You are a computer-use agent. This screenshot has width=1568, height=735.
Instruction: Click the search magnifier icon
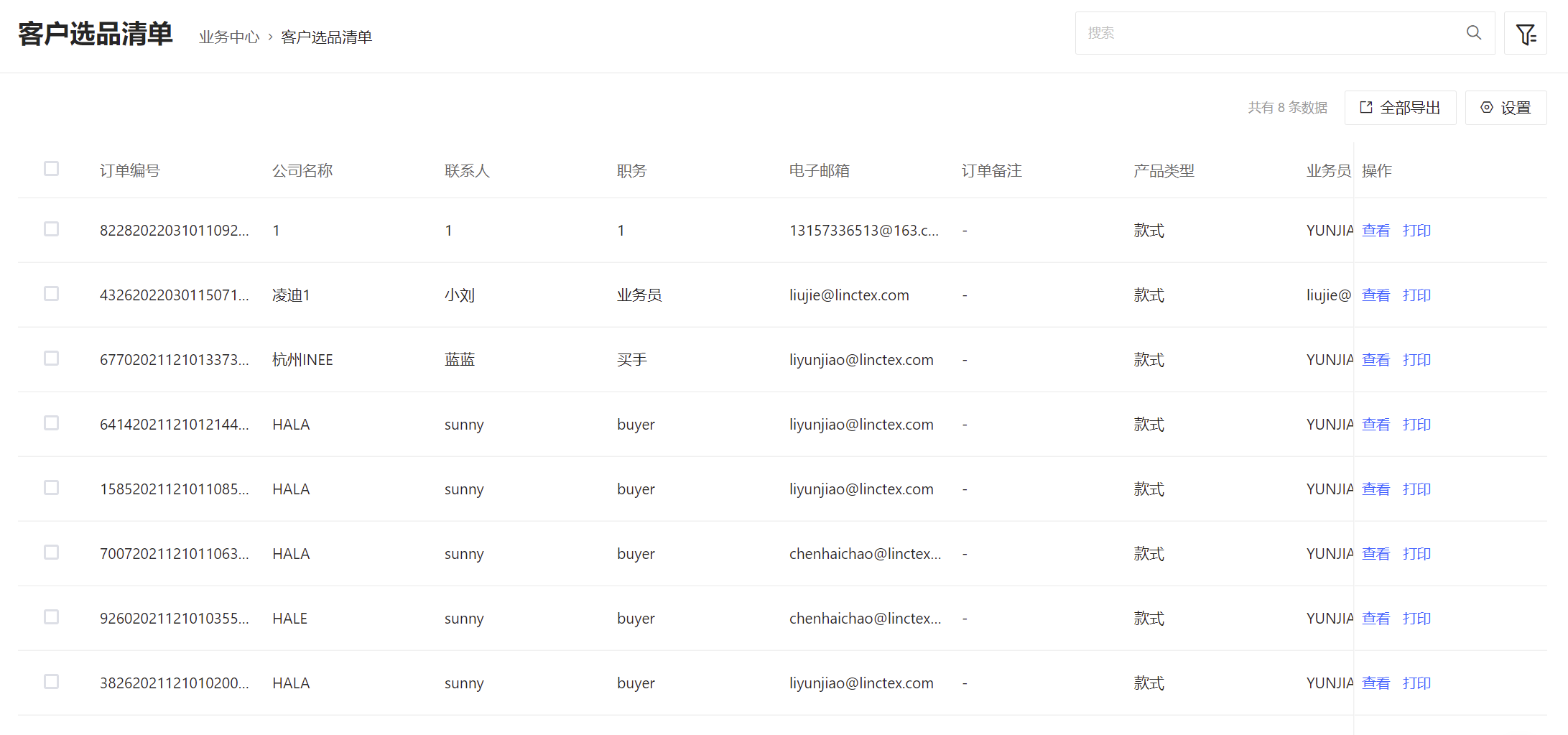1473,33
